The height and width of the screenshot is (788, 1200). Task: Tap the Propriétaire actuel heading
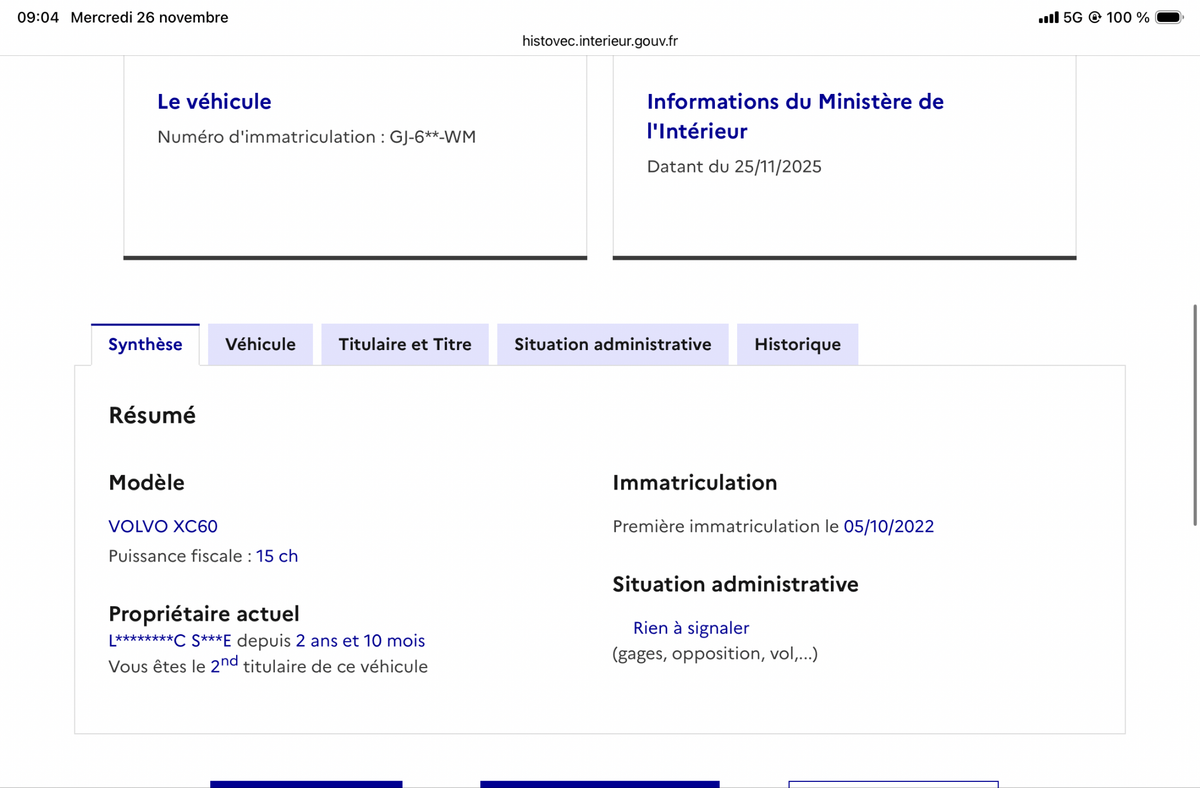tap(204, 614)
